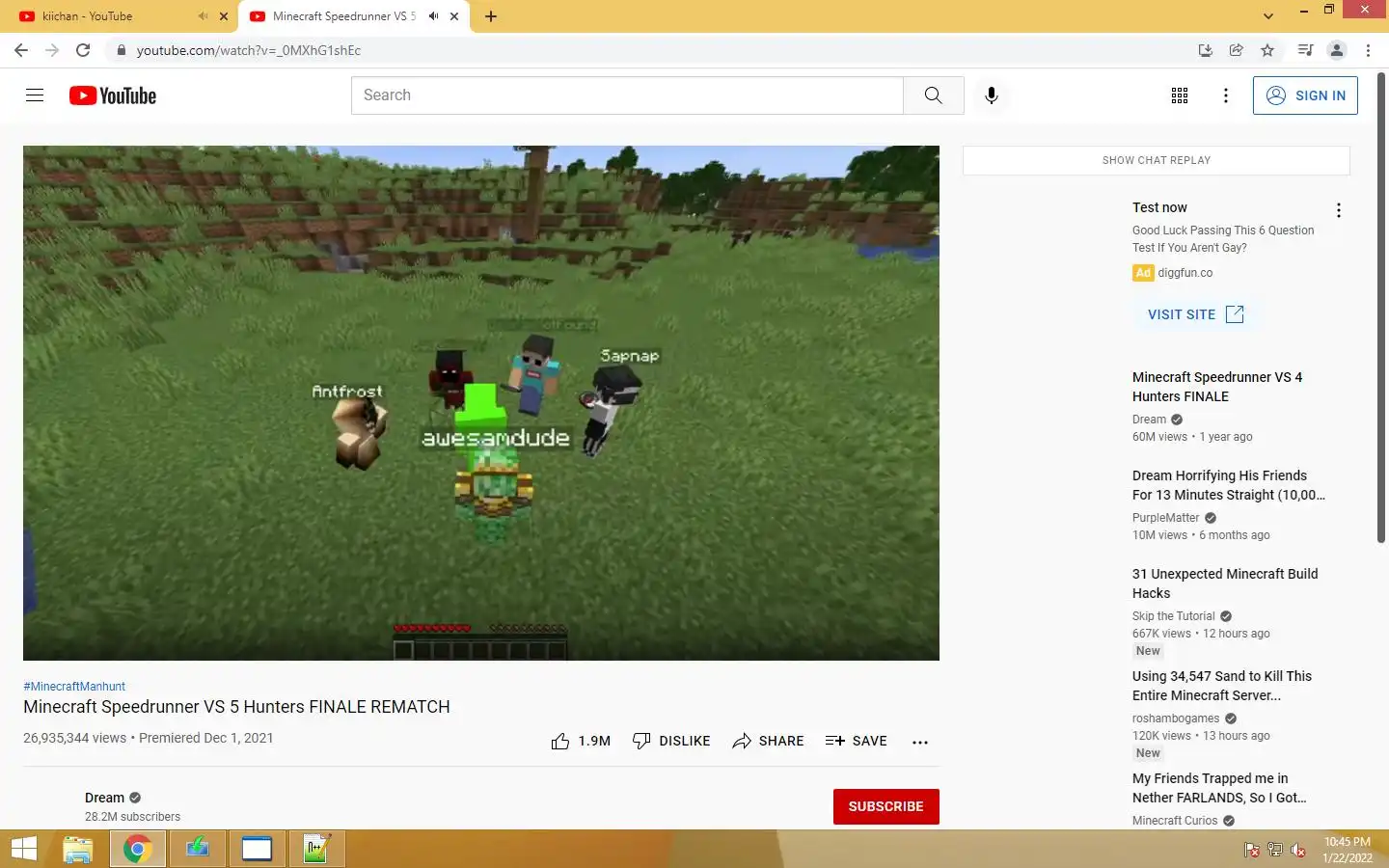Mute the Minecraft Speedrunner tab audio
Image resolution: width=1389 pixels, height=868 pixels.
click(x=434, y=16)
